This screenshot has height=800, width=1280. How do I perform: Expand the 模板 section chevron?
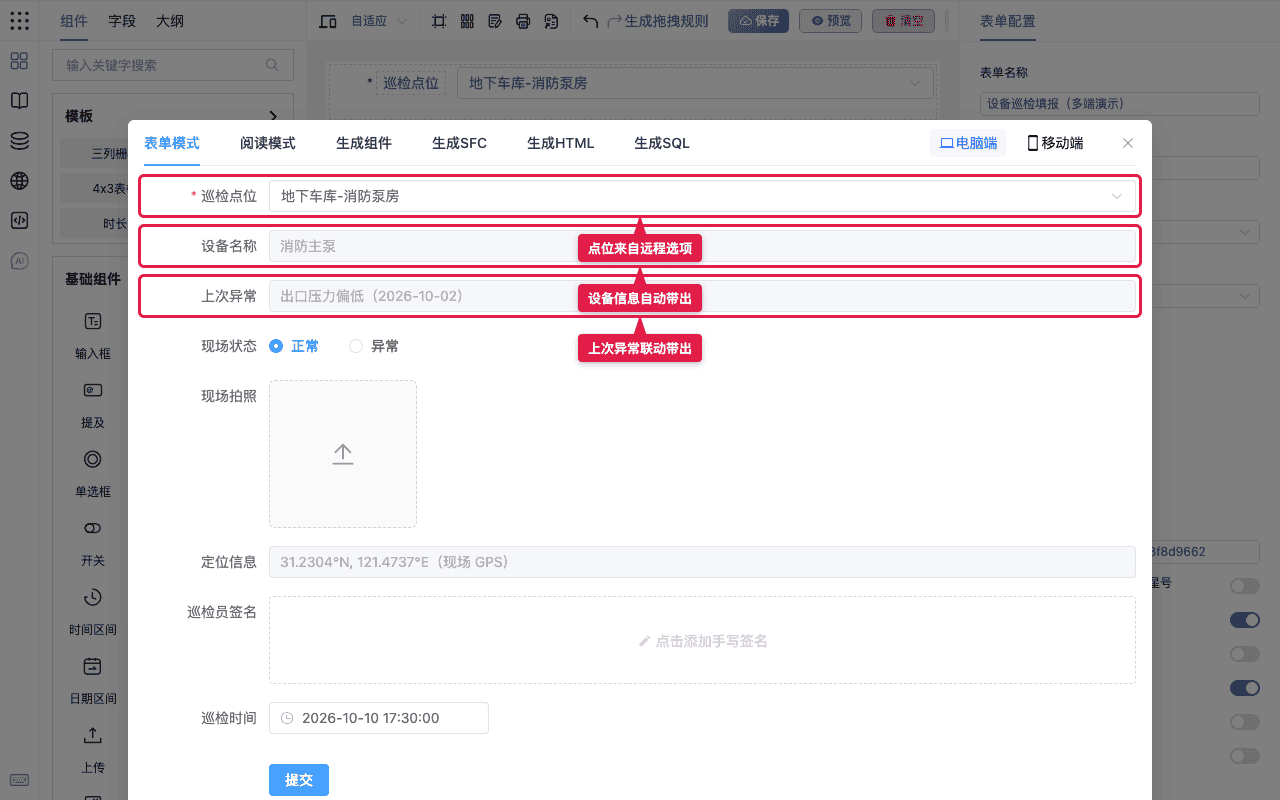point(273,116)
